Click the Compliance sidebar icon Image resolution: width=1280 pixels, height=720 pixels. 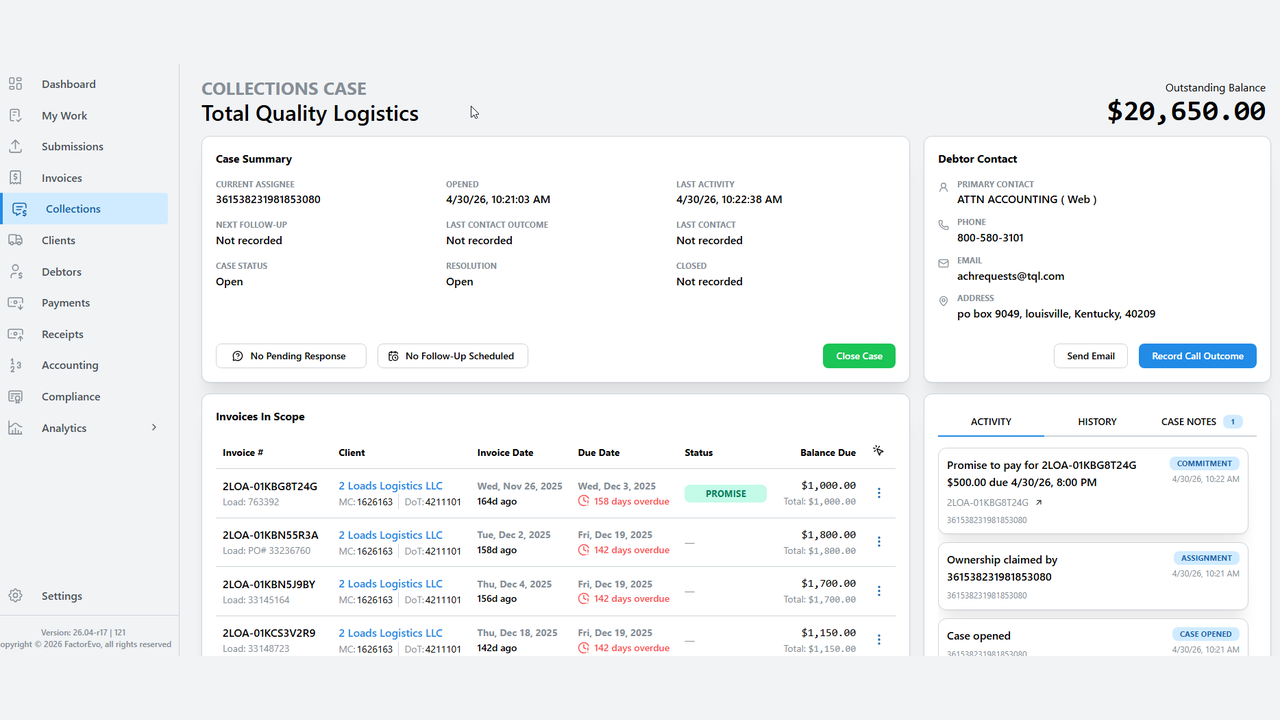tap(15, 396)
